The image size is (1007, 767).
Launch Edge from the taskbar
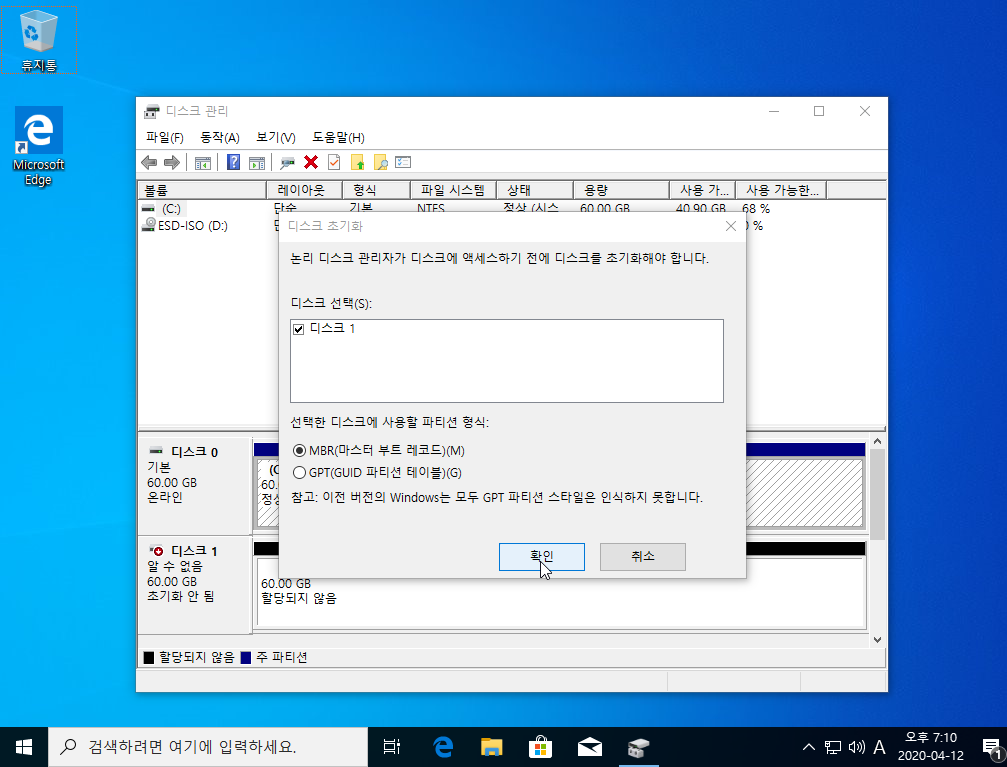(x=442, y=747)
